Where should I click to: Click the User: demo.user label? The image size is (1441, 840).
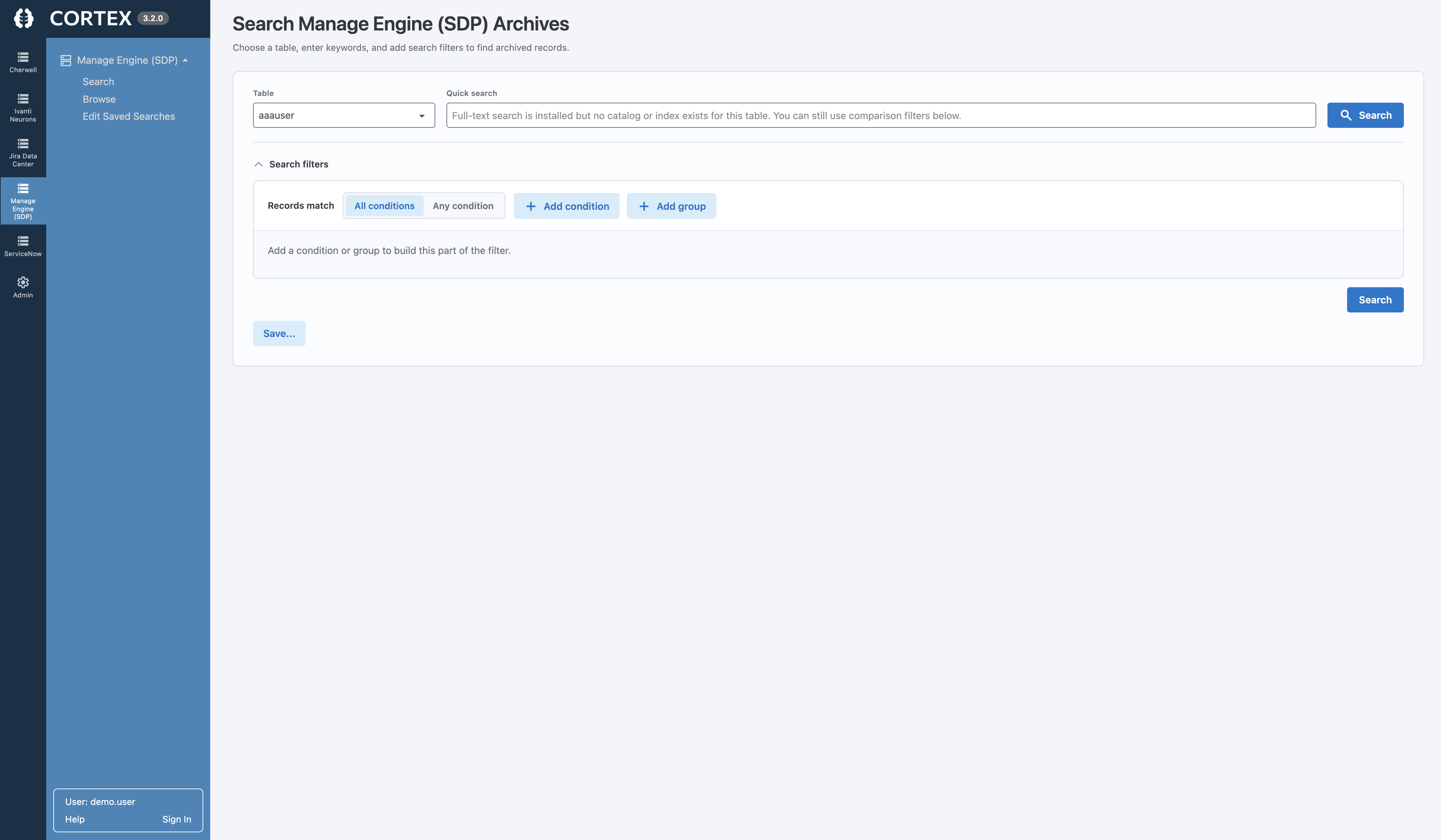100,802
